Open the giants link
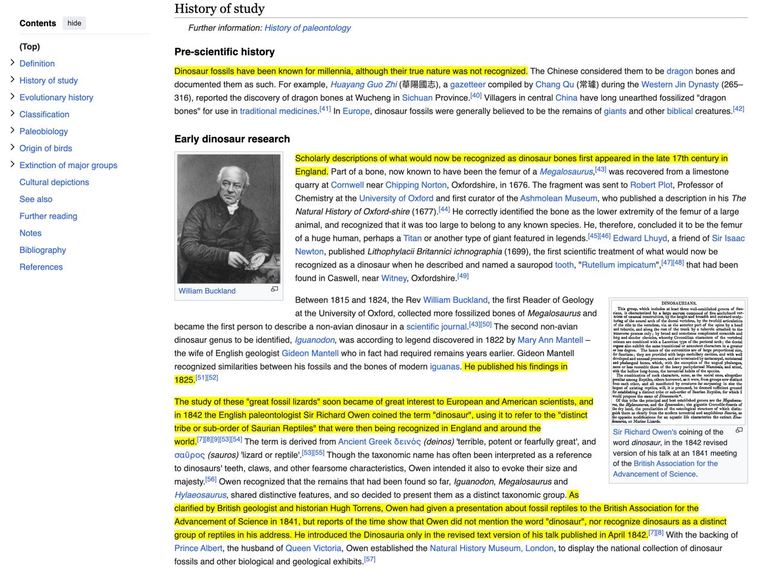Viewport: 762px width, 573px height. (615, 111)
